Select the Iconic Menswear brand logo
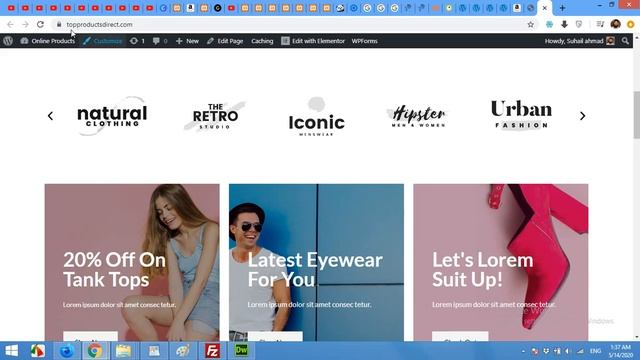 tap(317, 117)
